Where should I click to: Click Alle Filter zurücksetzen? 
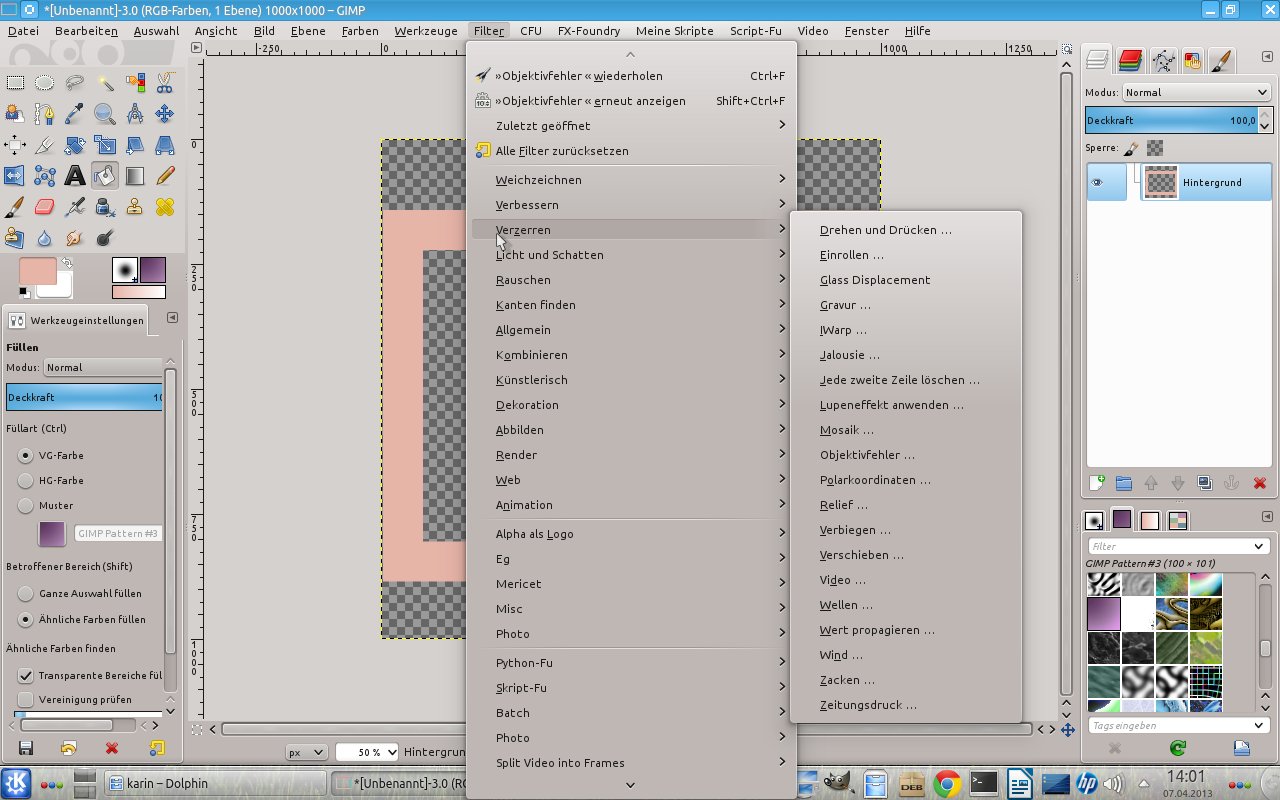(x=631, y=151)
